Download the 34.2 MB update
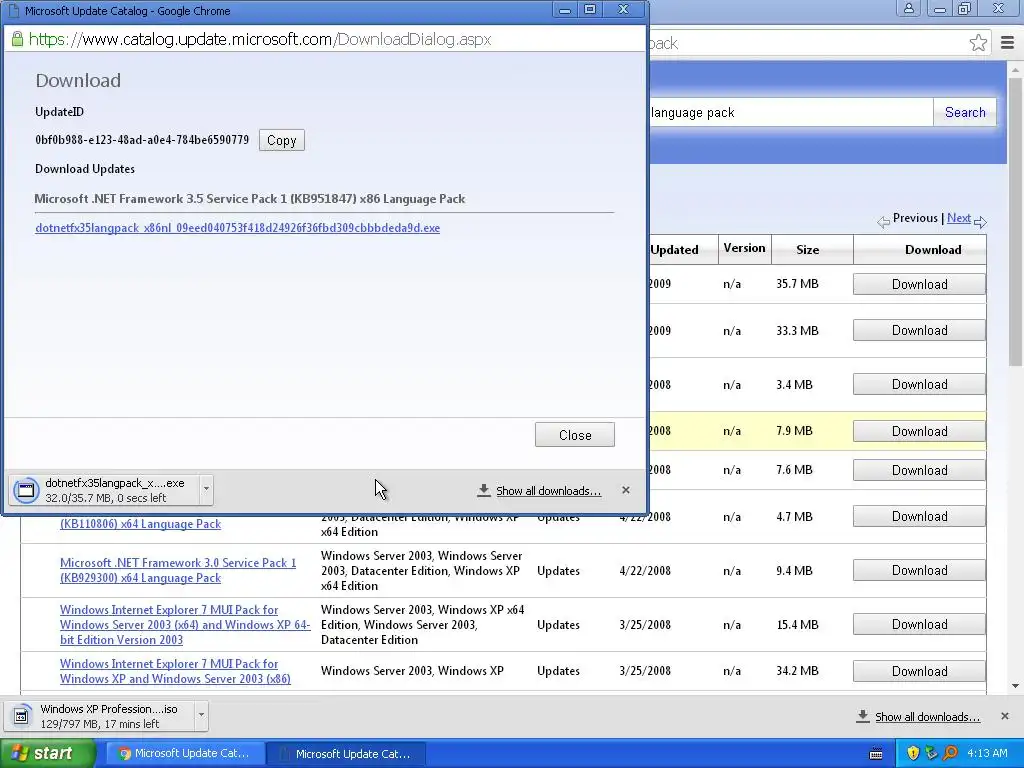The image size is (1024, 768). click(x=920, y=671)
